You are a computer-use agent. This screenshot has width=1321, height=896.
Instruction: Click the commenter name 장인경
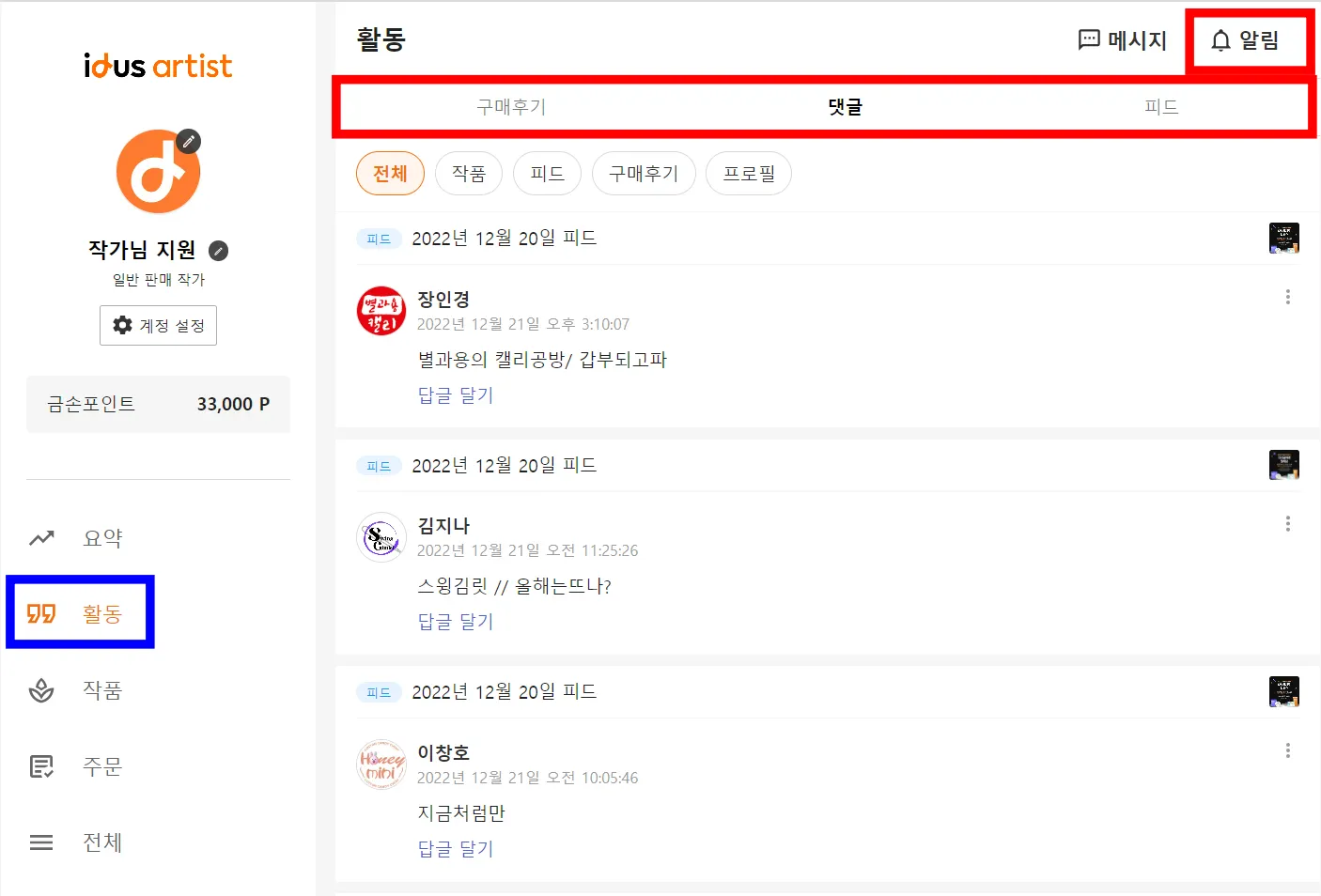point(443,300)
